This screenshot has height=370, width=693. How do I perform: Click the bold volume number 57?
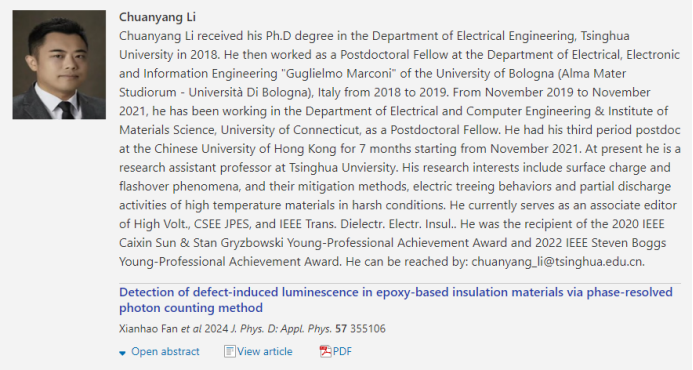click(x=341, y=328)
